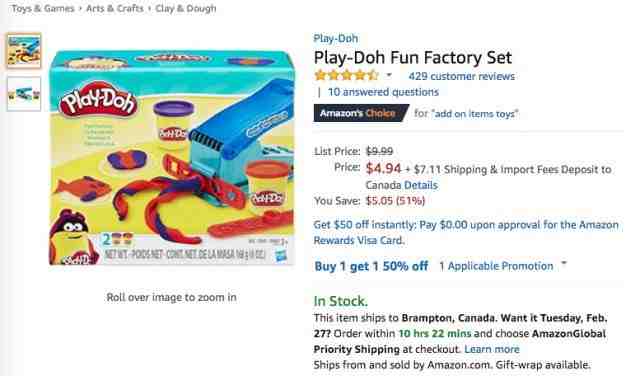Viewport: 640px width, 376px height.
Task: Open "add on items toys" link
Action: pyautogui.click(x=476, y=113)
